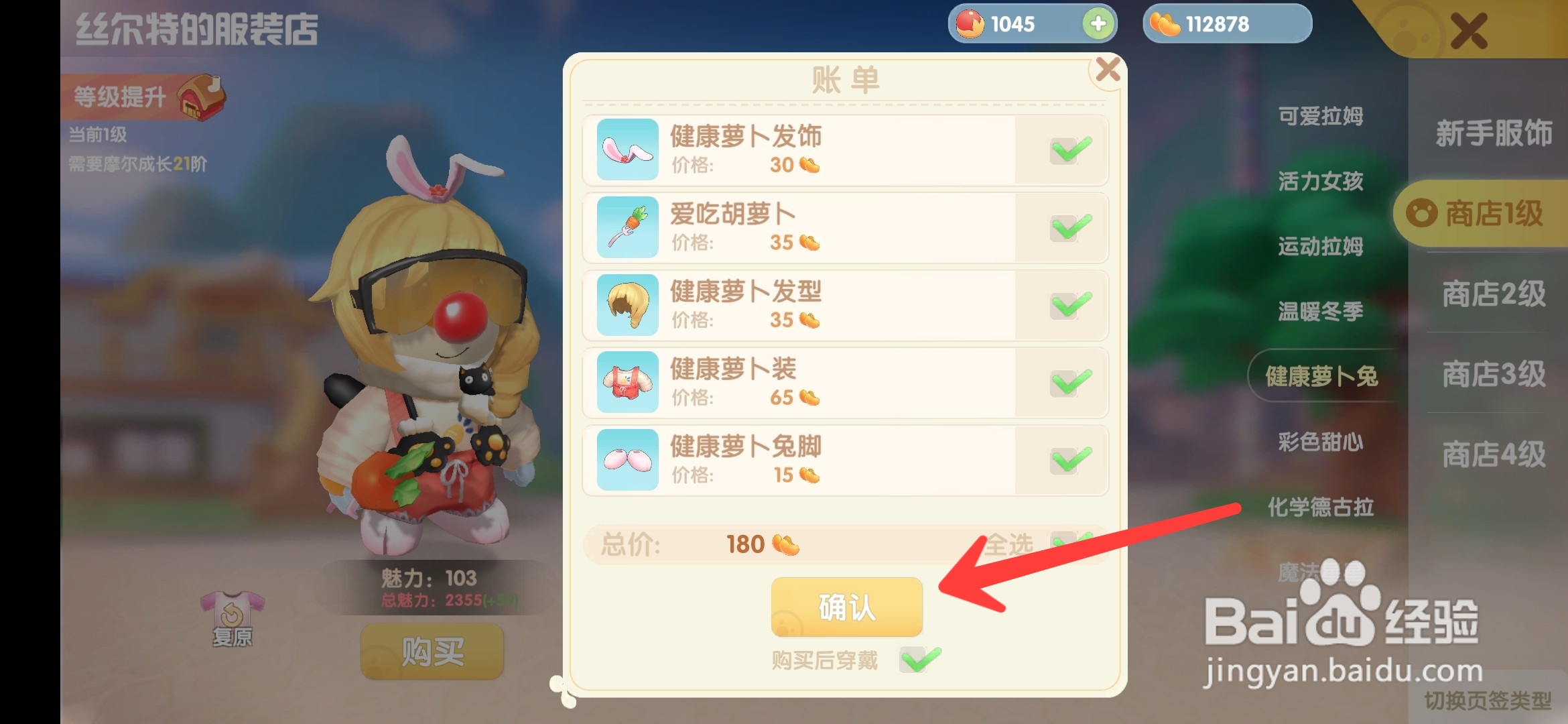This screenshot has height=724, width=1568.
Task: Uncheck the 健康萝卜发饰 checkbox
Action: pos(1070,150)
